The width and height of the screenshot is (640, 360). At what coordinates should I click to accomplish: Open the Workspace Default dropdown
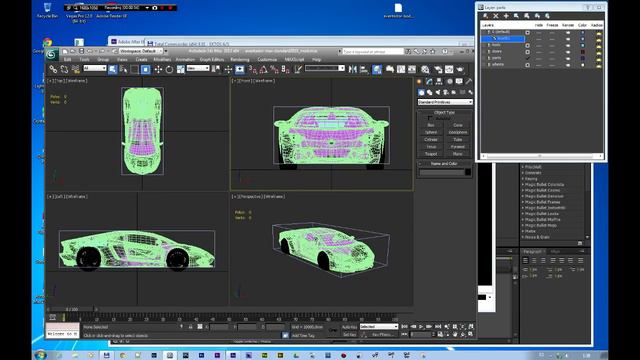point(140,51)
